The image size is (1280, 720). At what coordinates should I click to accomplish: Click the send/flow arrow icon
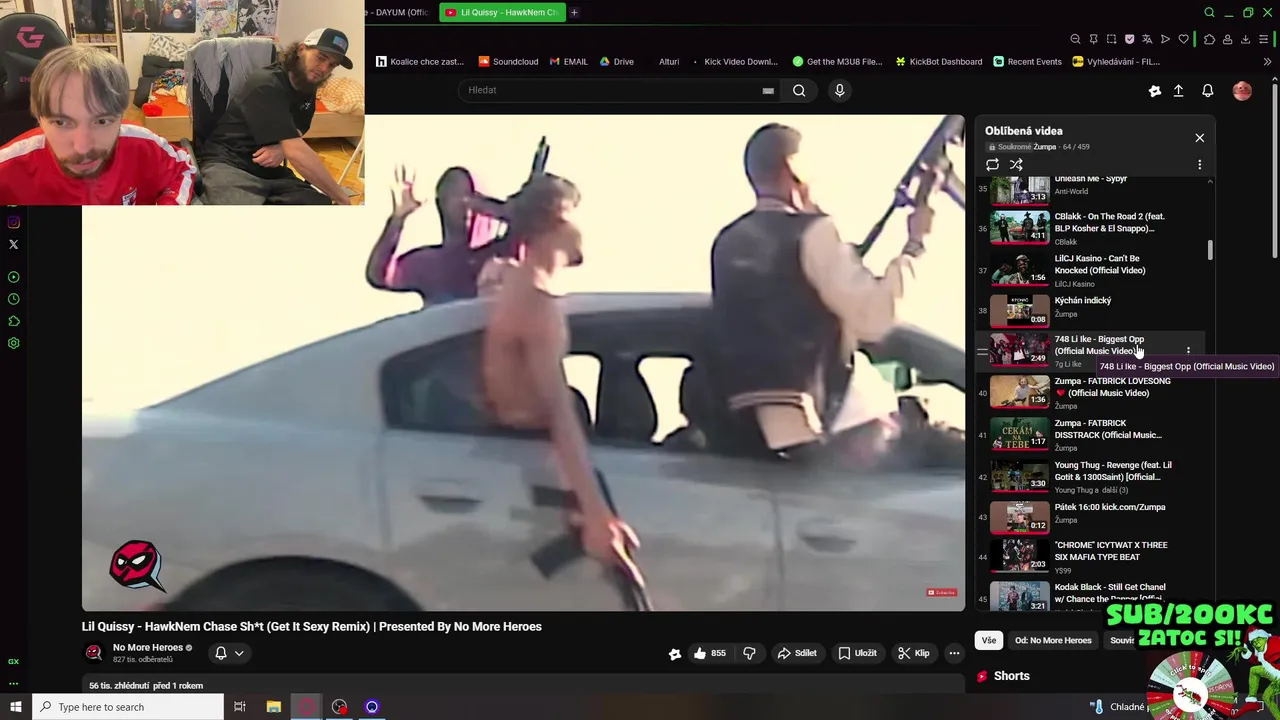tap(1165, 39)
